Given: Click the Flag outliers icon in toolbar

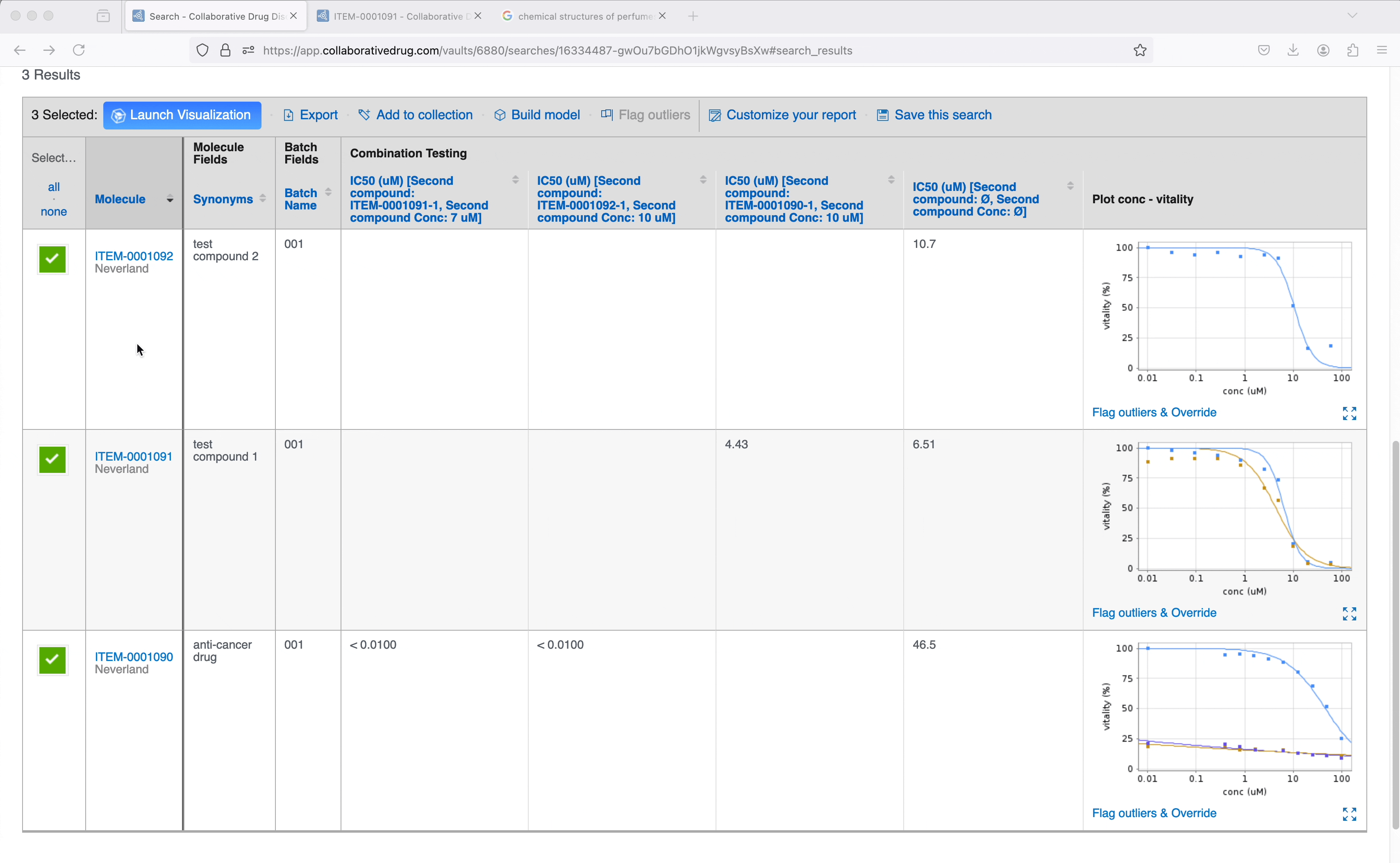Looking at the screenshot, I should click(606, 115).
